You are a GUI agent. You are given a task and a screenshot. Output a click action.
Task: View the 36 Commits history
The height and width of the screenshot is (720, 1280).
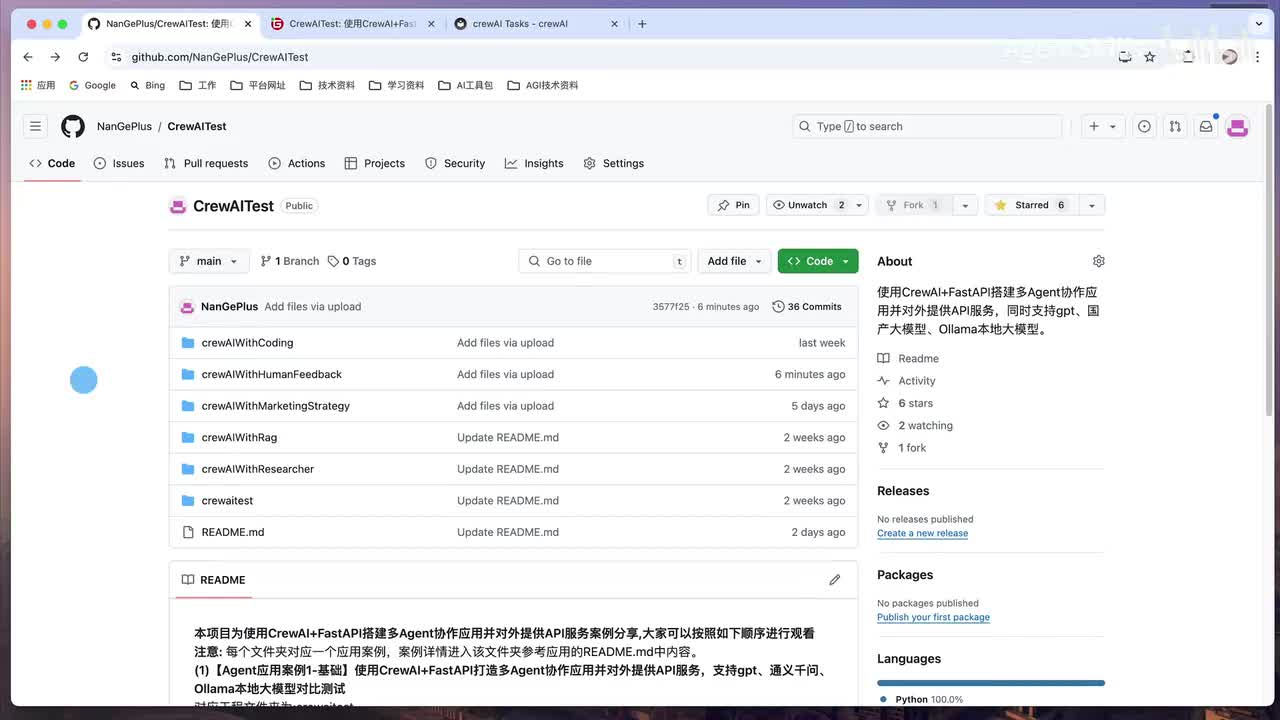[x=807, y=307]
